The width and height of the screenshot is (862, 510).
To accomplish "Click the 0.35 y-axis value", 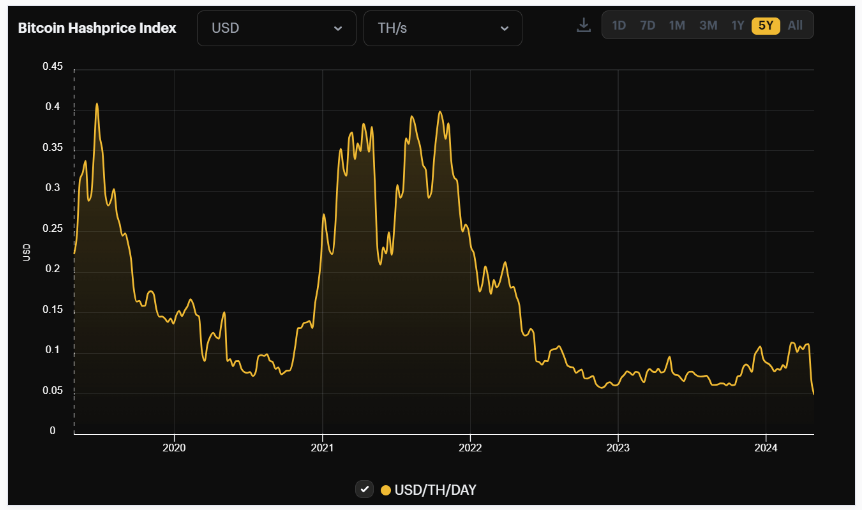I will point(53,147).
